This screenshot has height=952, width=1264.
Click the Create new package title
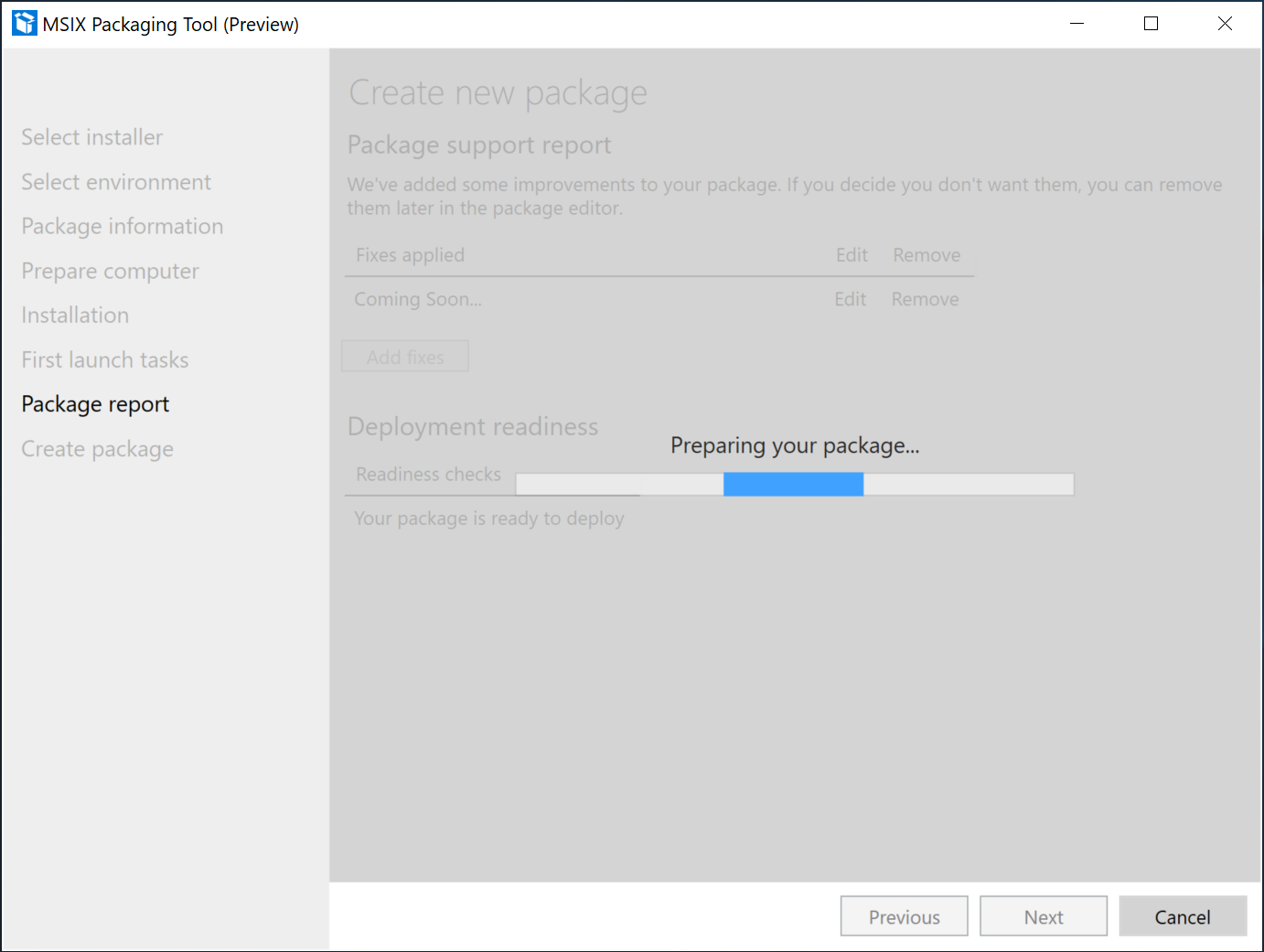pos(498,92)
